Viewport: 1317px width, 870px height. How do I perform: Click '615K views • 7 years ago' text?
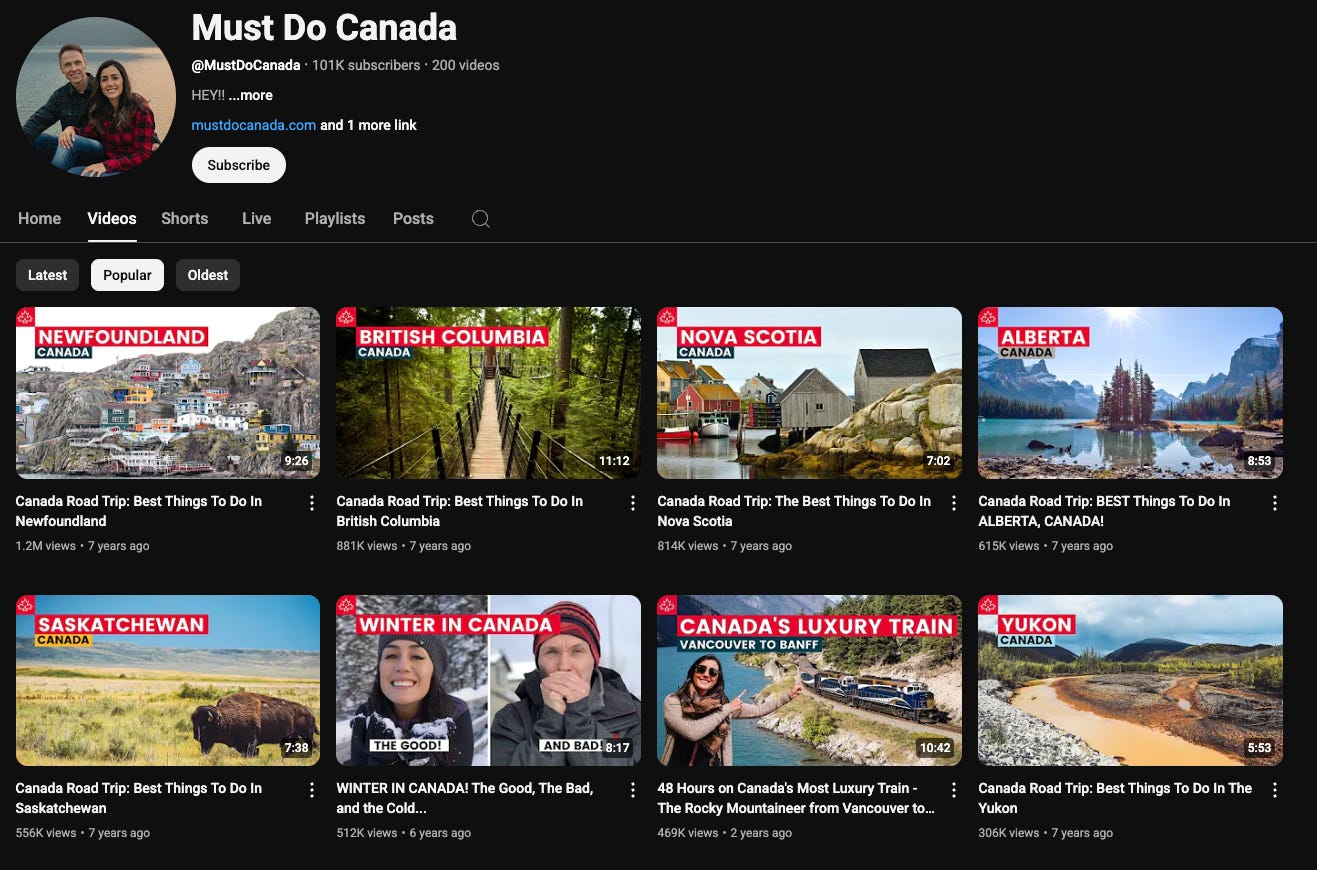(x=1046, y=546)
